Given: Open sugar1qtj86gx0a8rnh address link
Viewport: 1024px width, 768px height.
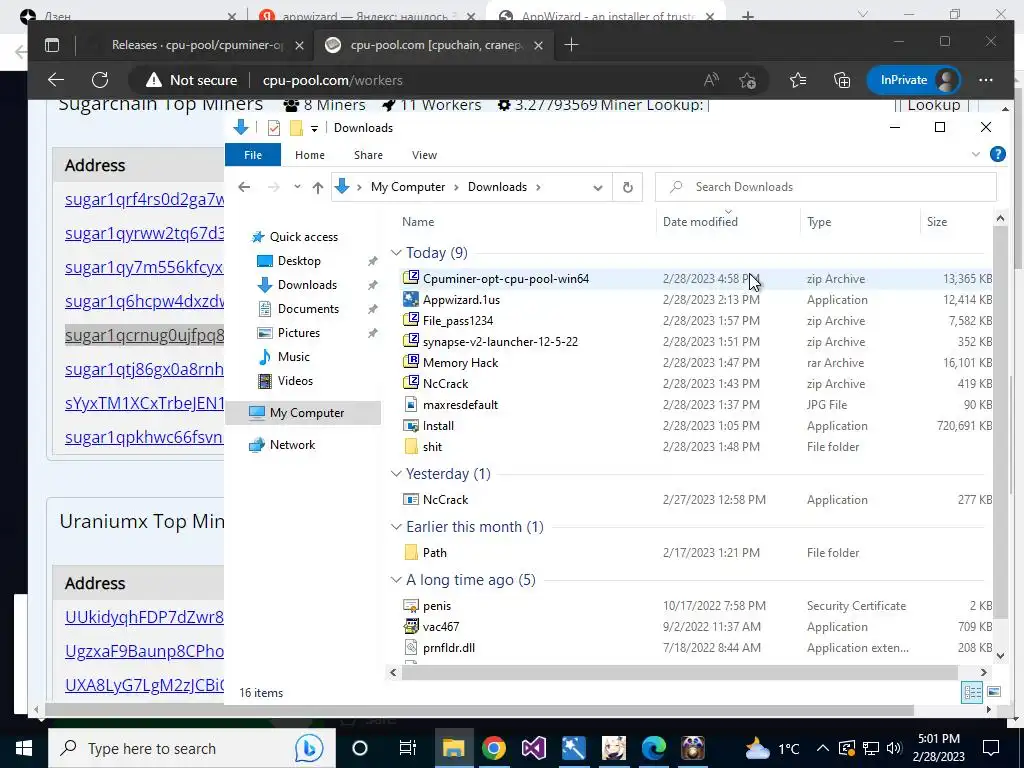Looking at the screenshot, I should point(144,369).
